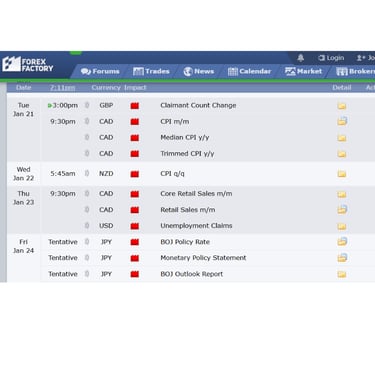Click the Impact column header
Viewport: 375px width, 366px height.
[135, 88]
